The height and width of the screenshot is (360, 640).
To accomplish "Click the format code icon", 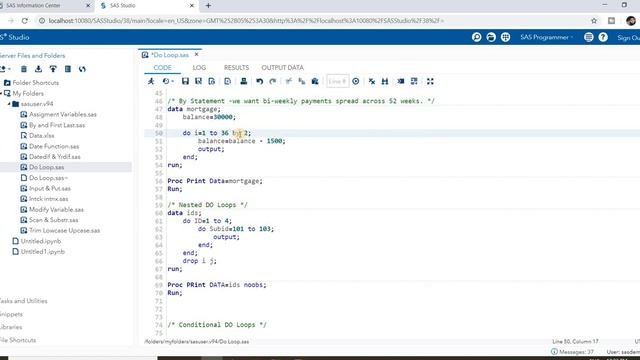I will point(401,81).
